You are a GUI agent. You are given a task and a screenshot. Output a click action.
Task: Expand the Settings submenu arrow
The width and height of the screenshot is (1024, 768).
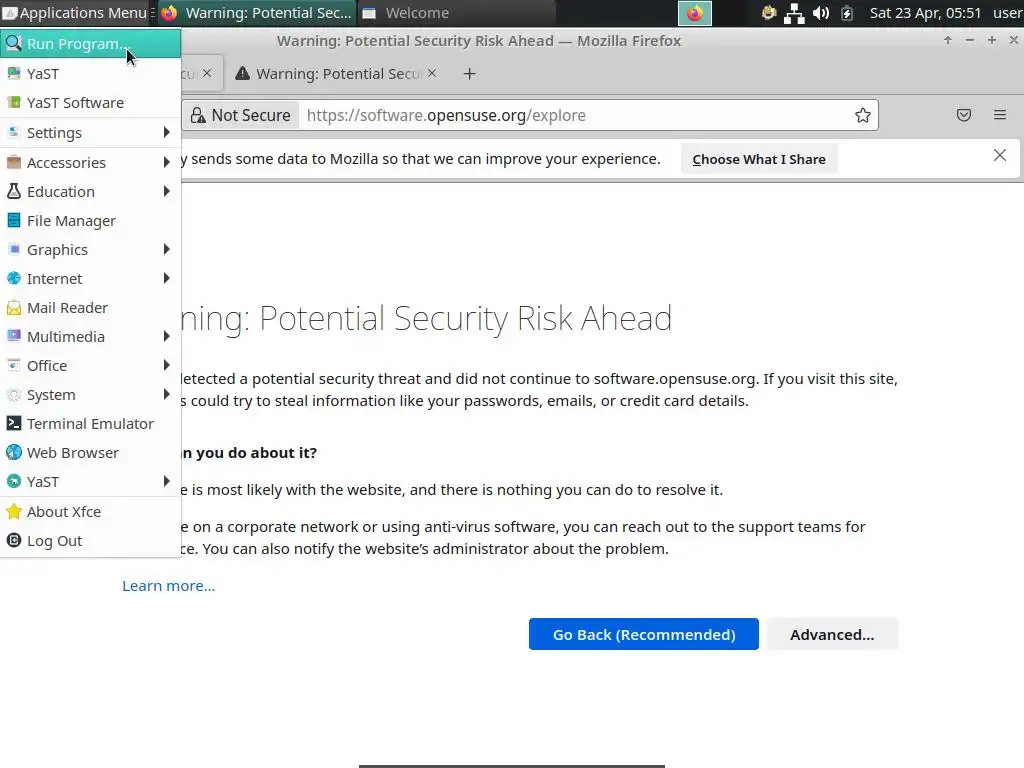tap(167, 133)
